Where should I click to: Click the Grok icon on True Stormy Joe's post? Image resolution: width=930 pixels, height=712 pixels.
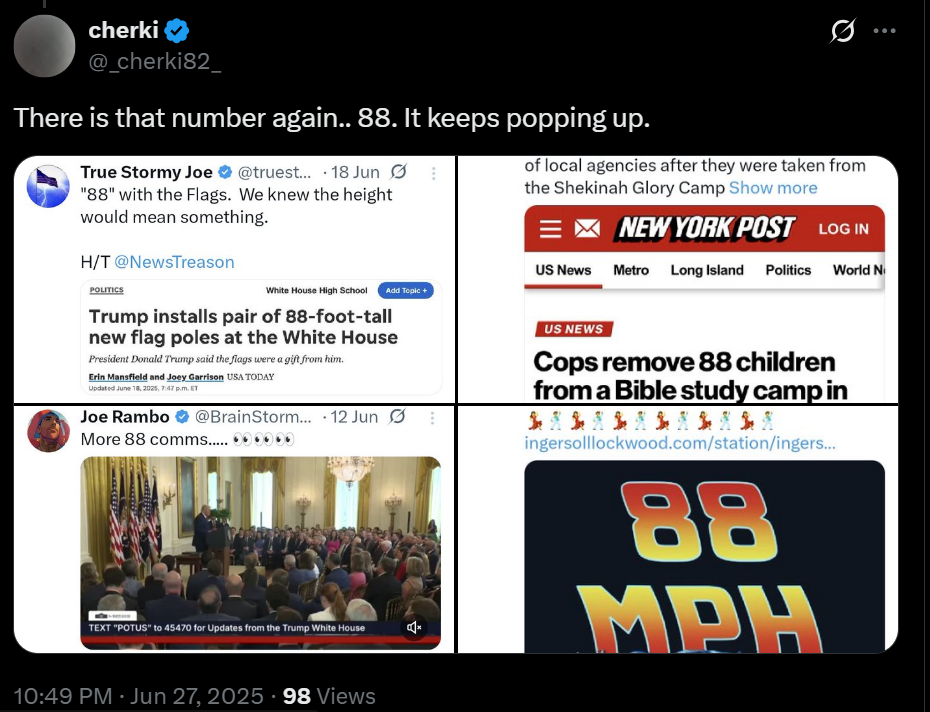pyautogui.click(x=399, y=172)
